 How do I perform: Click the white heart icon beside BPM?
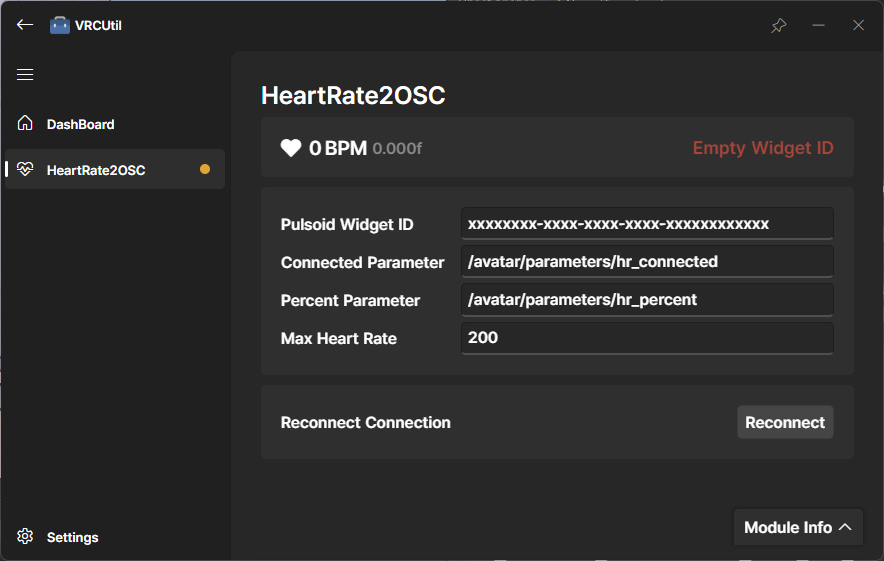tap(291, 148)
